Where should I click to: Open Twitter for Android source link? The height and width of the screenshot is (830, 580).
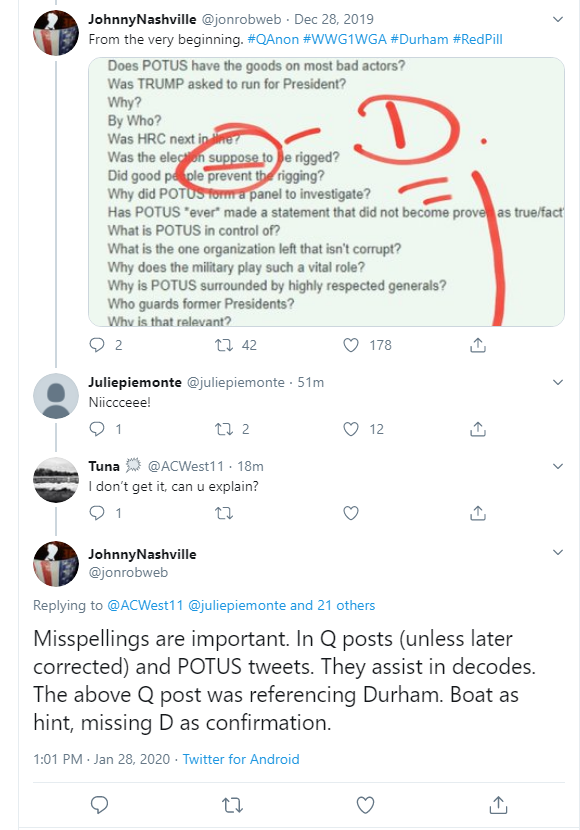tap(241, 759)
